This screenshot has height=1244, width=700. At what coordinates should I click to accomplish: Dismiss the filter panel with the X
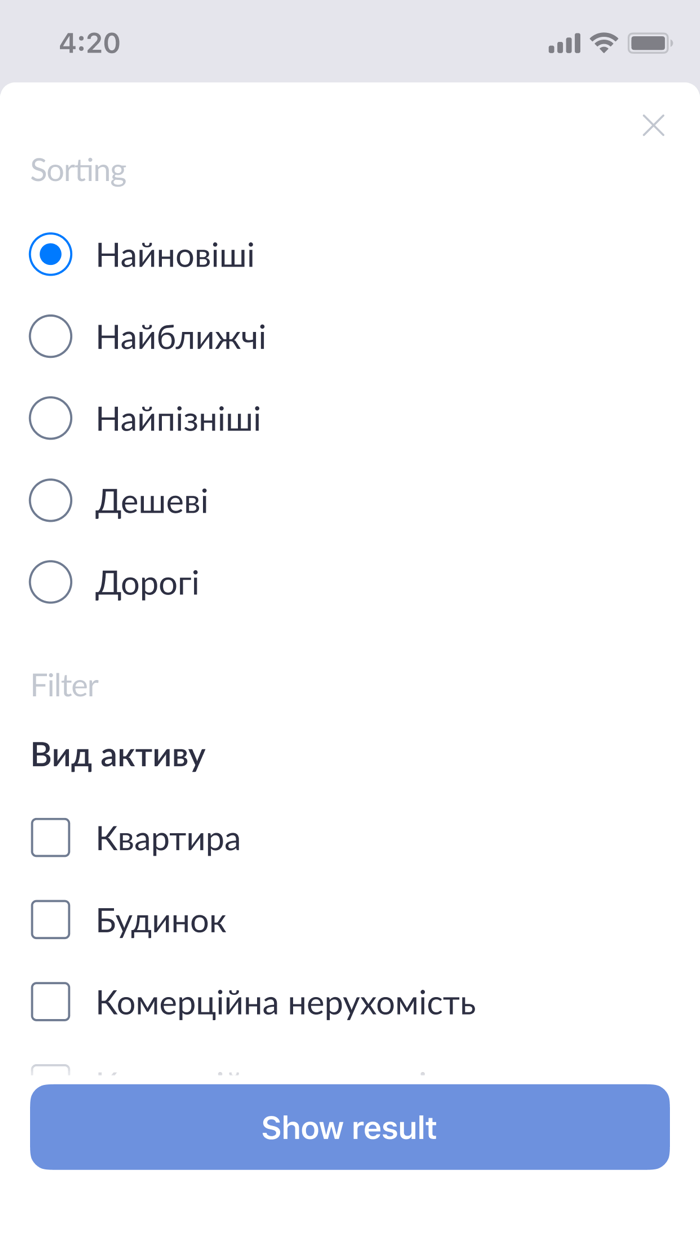pos(653,125)
